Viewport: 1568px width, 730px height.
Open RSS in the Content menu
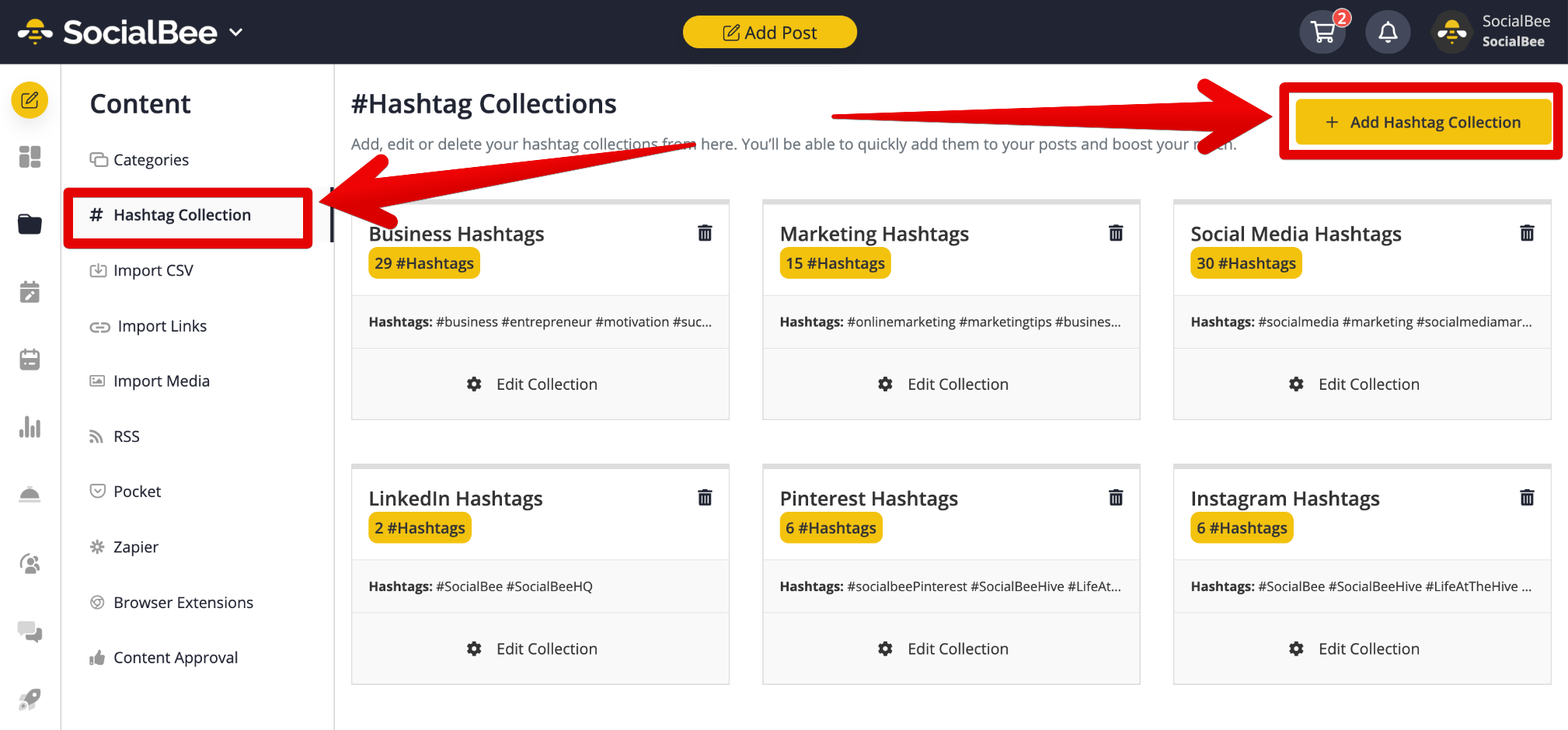[x=126, y=436]
